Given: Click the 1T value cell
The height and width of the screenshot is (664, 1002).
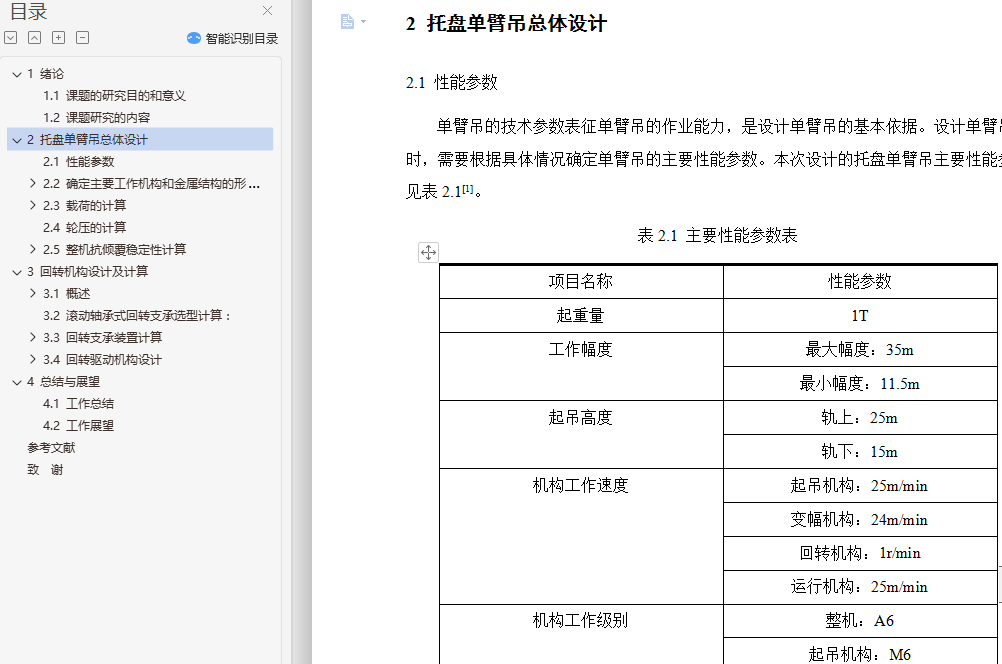Looking at the screenshot, I should 860,316.
